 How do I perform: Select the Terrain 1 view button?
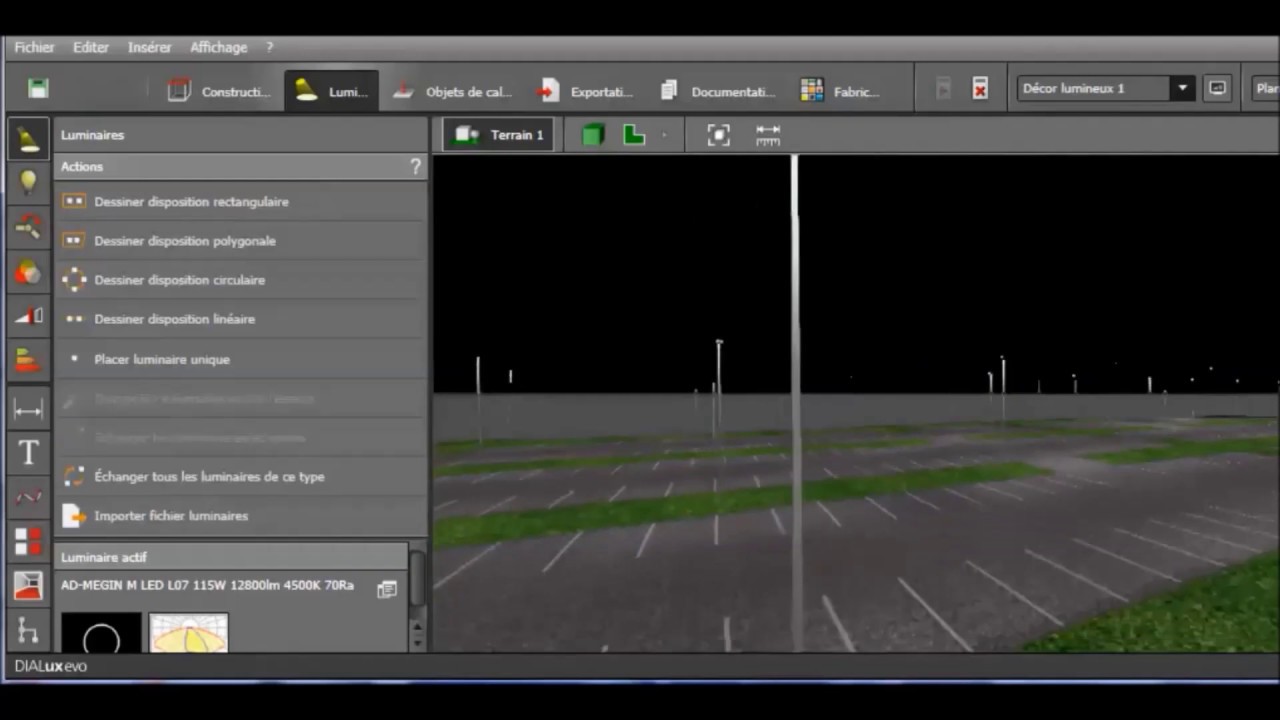pyautogui.click(x=499, y=135)
